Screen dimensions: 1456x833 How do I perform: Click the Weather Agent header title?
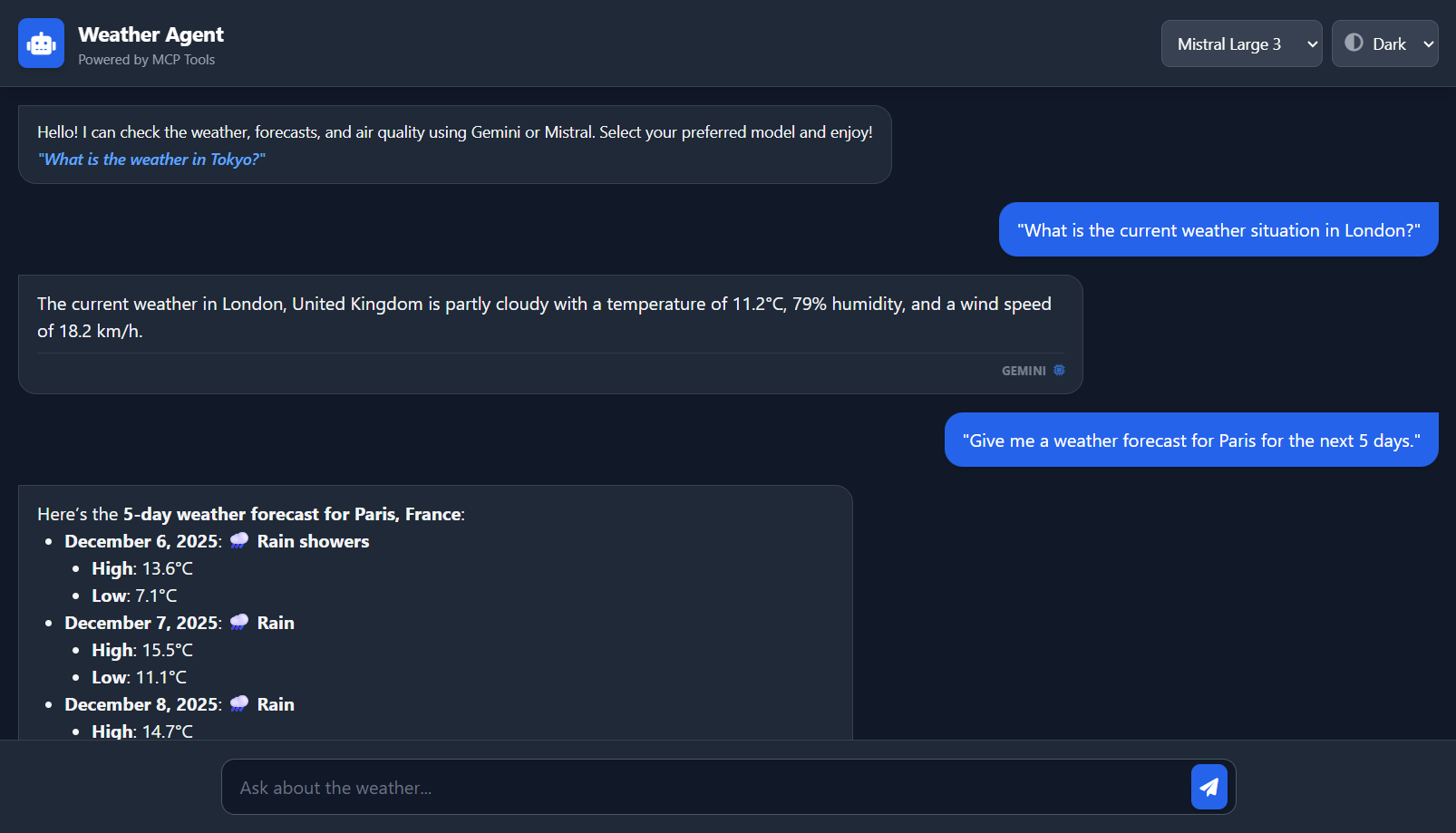151,34
